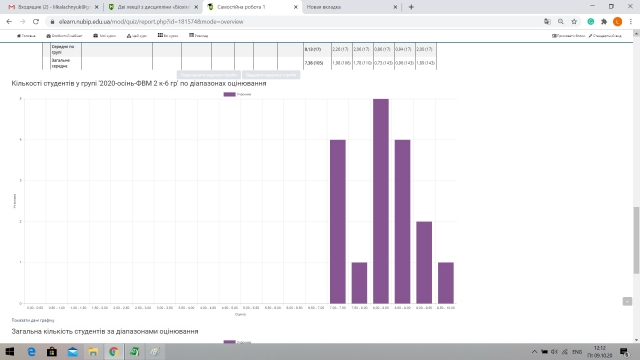Click the 'Загальне середнє' row label
Screen dimensions: 640x360
[x=60, y=63]
